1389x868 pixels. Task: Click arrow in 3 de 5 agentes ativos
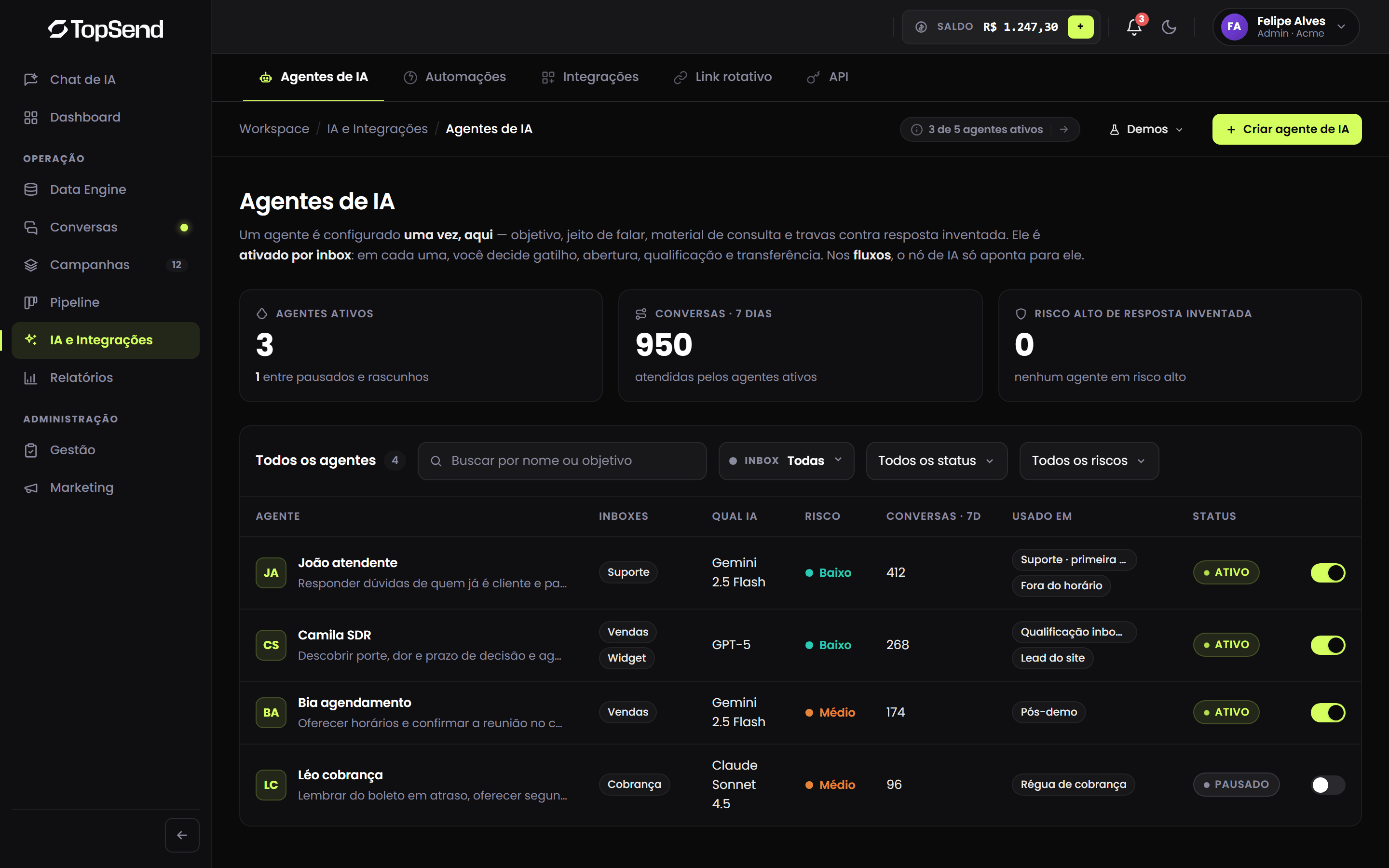(1064, 129)
